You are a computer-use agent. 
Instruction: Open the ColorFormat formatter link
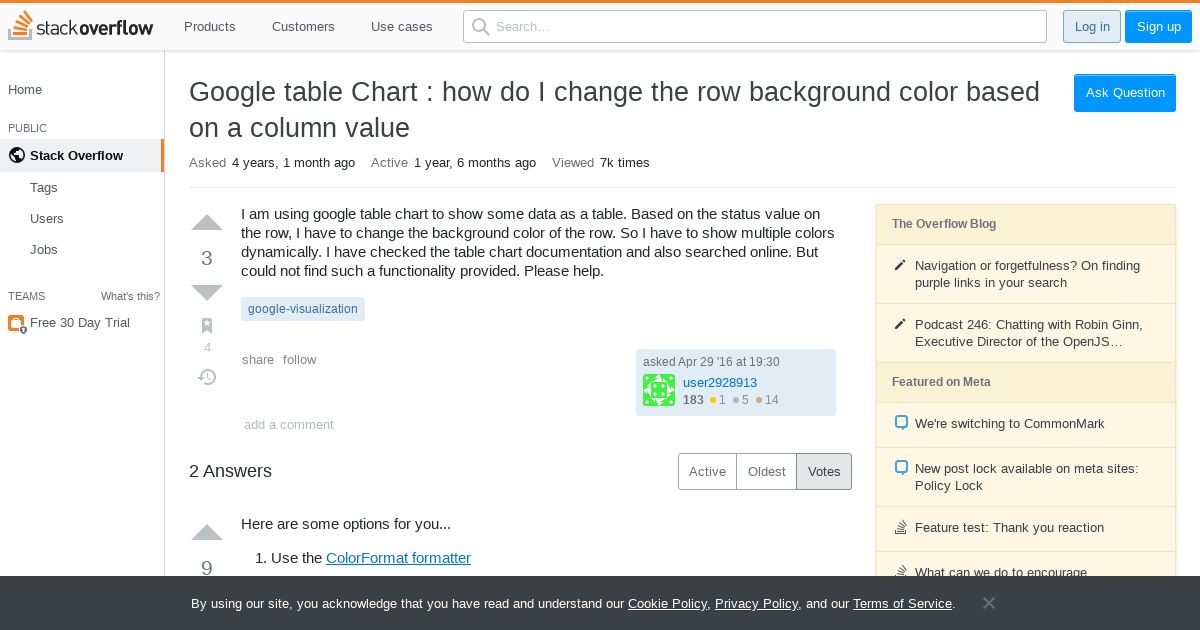point(398,558)
